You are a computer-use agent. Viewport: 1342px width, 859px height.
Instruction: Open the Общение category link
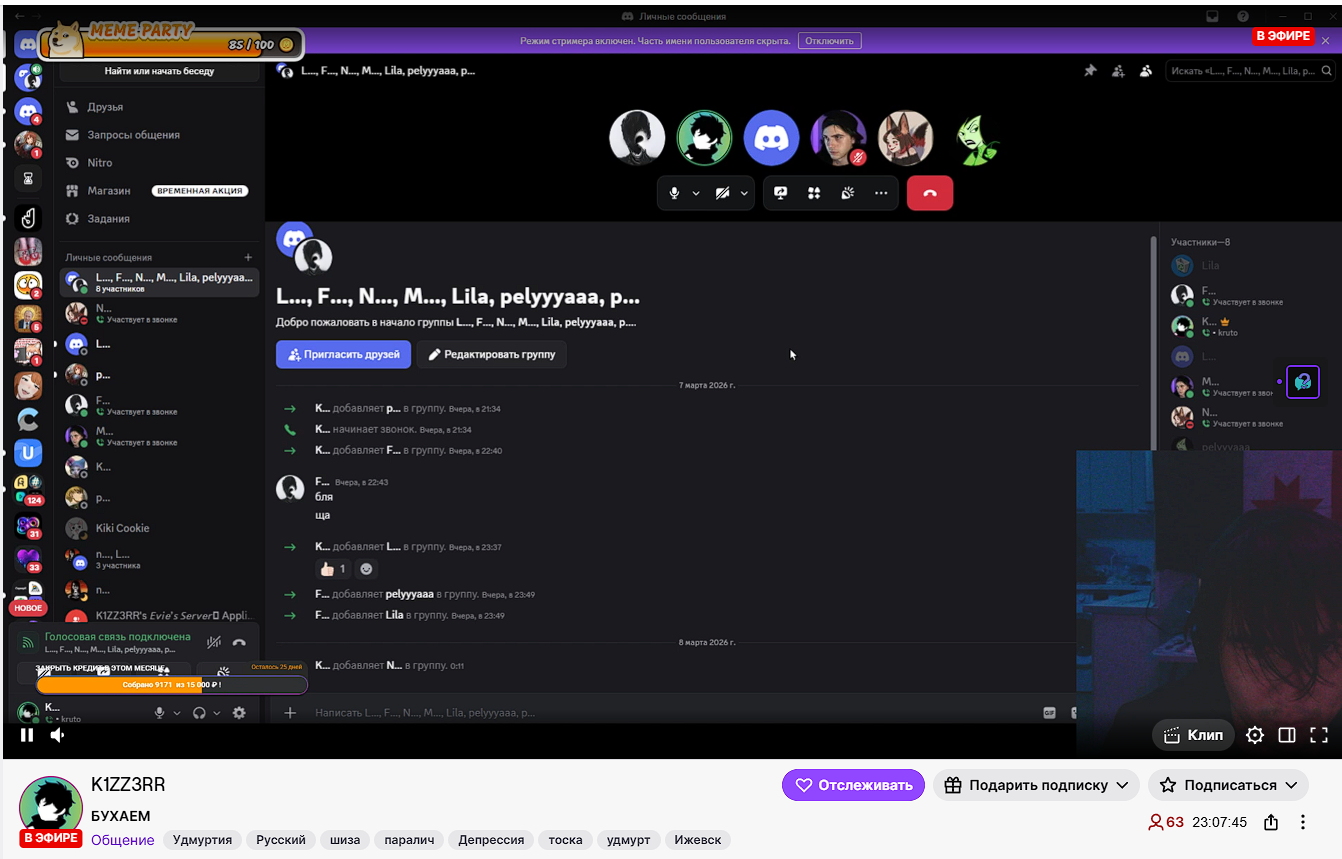pyautogui.click(x=123, y=840)
